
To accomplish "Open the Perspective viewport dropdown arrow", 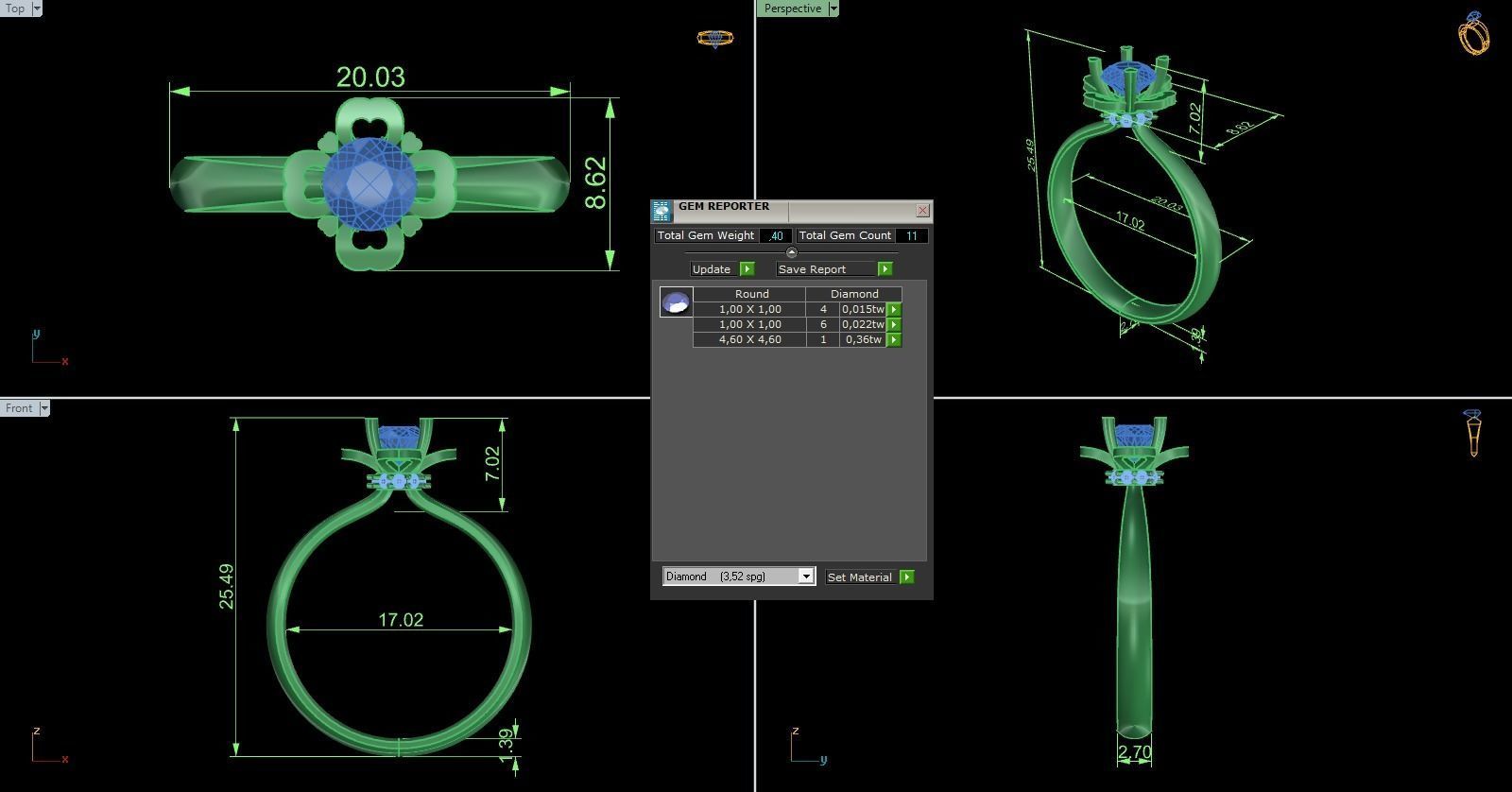I will click(x=833, y=9).
